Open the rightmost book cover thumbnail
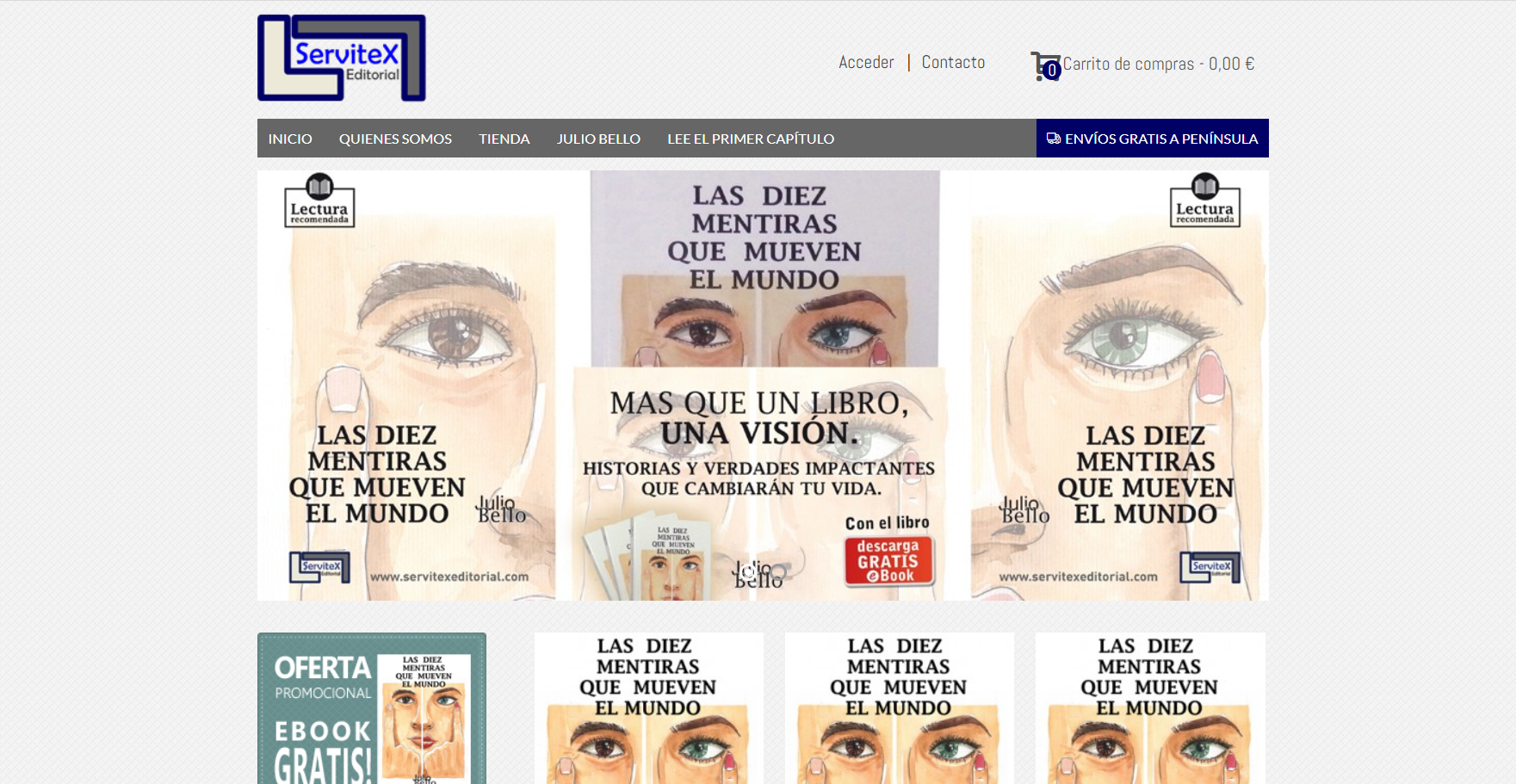 (x=1150, y=708)
